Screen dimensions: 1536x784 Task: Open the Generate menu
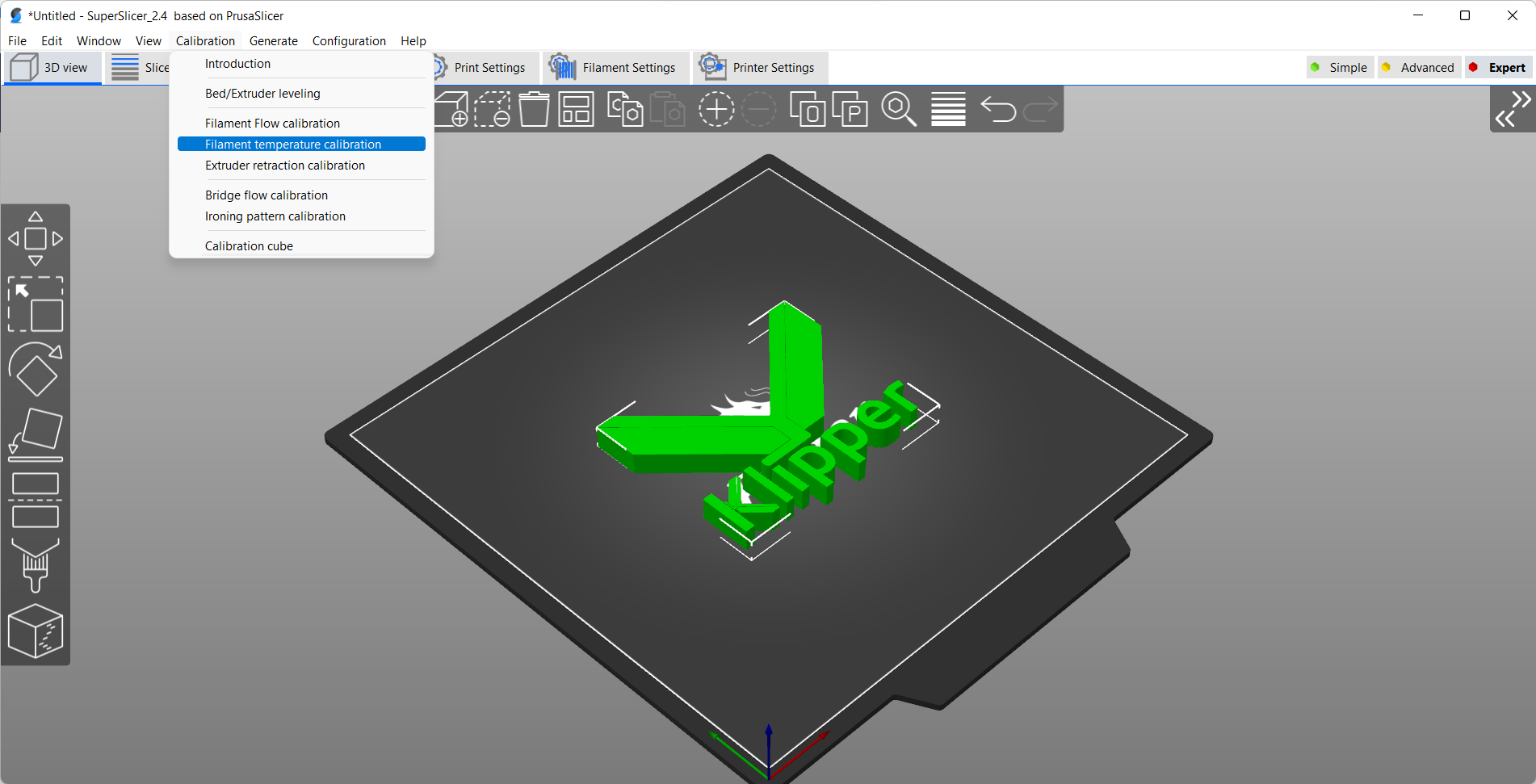click(x=274, y=40)
